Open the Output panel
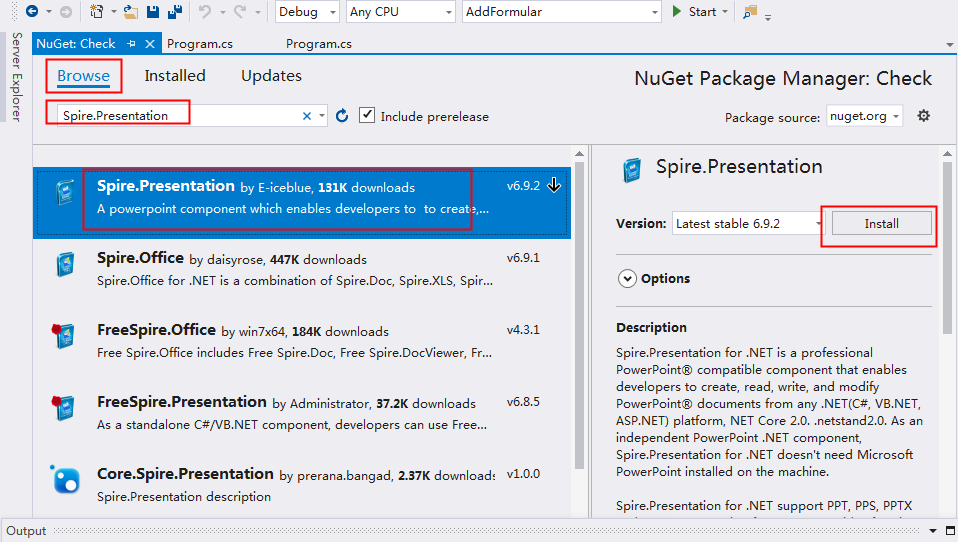This screenshot has width=958, height=542. pyautogui.click(x=26, y=530)
